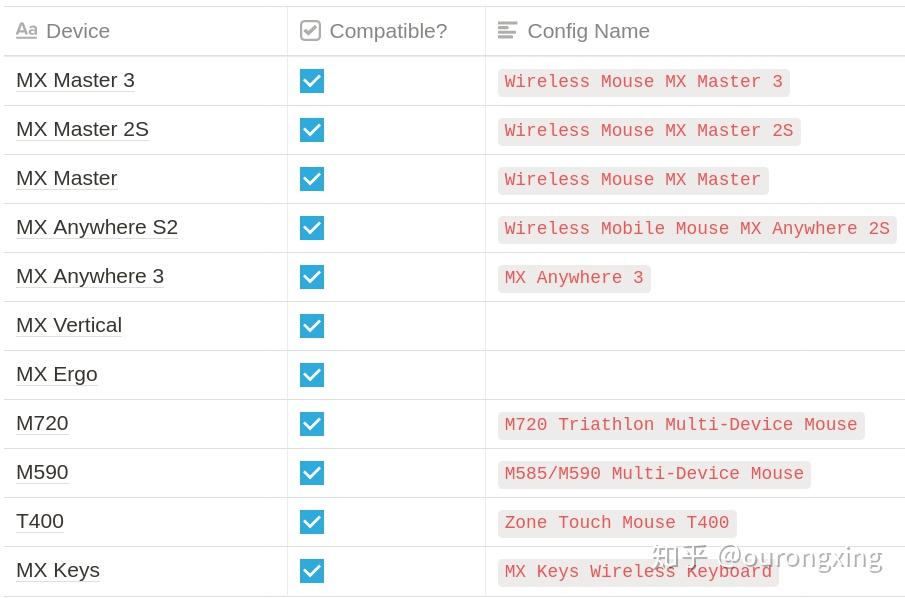905x598 pixels.
Task: Open the T400 device entry
Action: point(40,521)
